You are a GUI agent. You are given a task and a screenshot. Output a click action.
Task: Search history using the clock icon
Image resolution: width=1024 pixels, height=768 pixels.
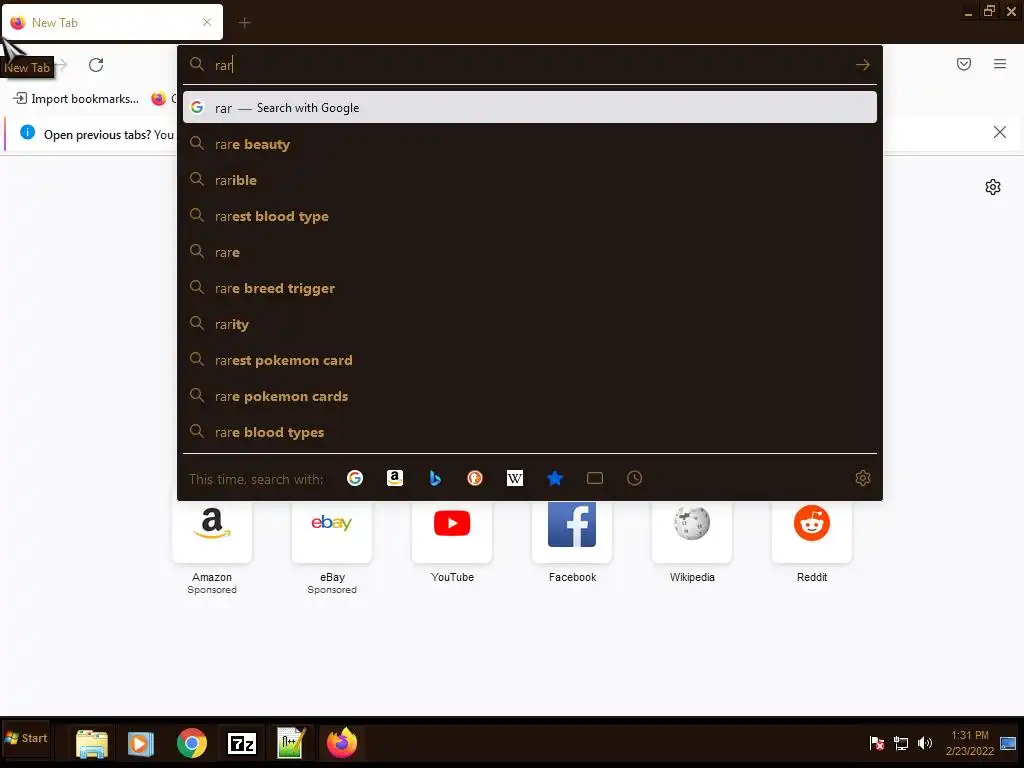pyautogui.click(x=635, y=478)
